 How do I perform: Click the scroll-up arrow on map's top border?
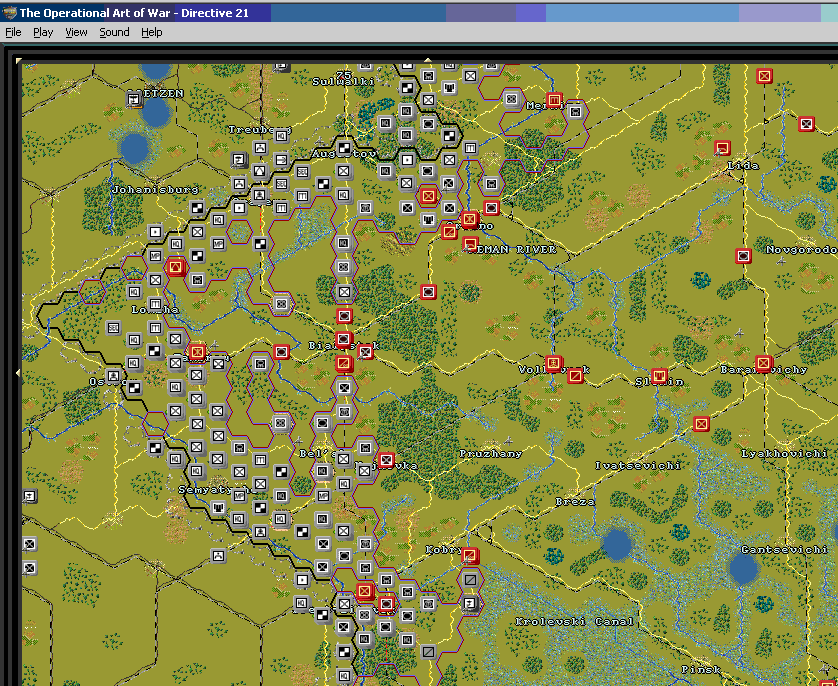[428, 60]
